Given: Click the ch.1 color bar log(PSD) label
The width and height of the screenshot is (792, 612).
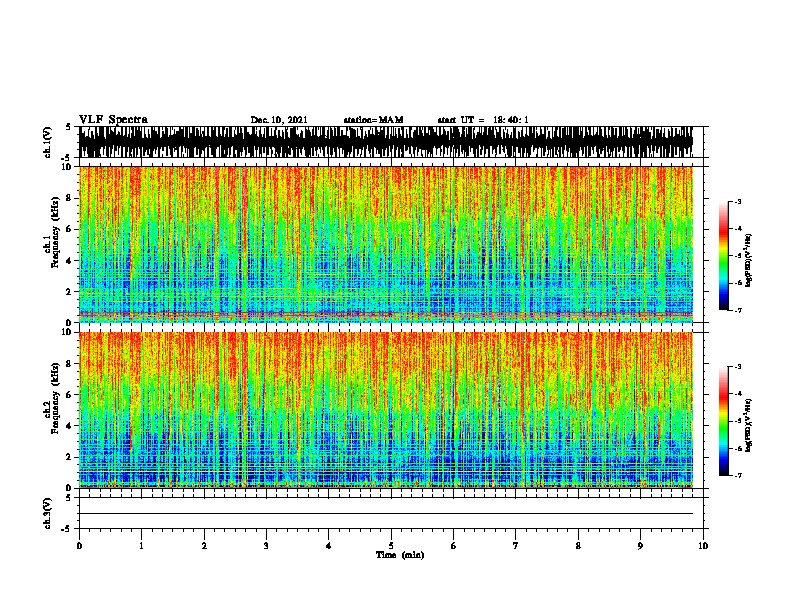Looking at the screenshot, I should pyautogui.click(x=748, y=260).
